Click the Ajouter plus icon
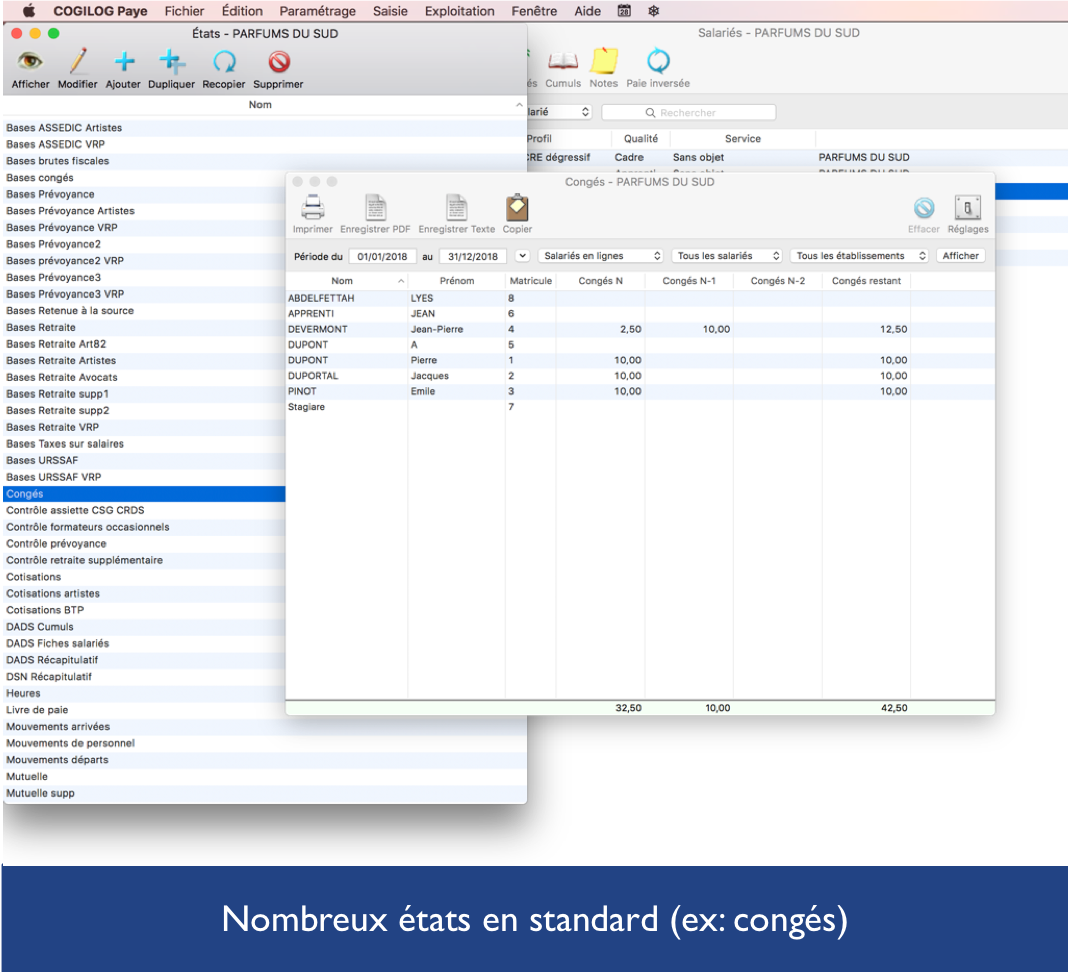1068x972 pixels. (123, 62)
